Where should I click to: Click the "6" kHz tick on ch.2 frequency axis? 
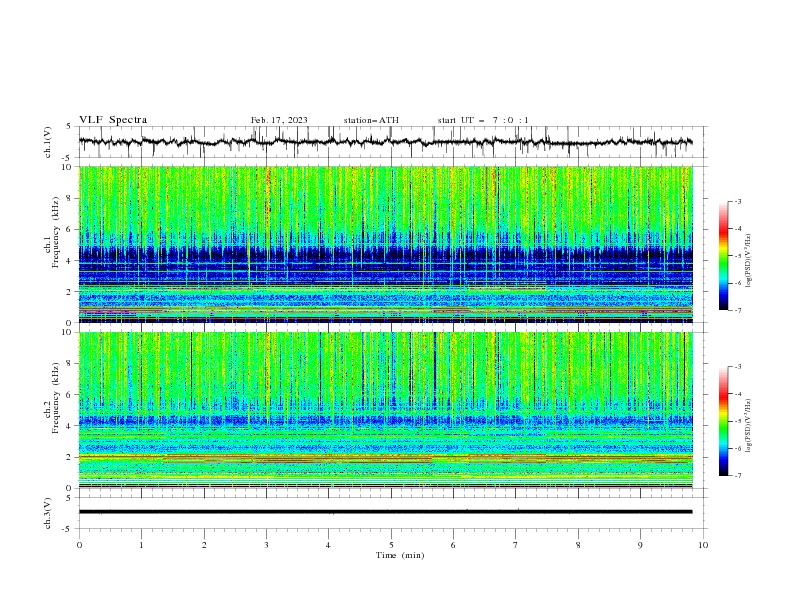pyautogui.click(x=71, y=394)
